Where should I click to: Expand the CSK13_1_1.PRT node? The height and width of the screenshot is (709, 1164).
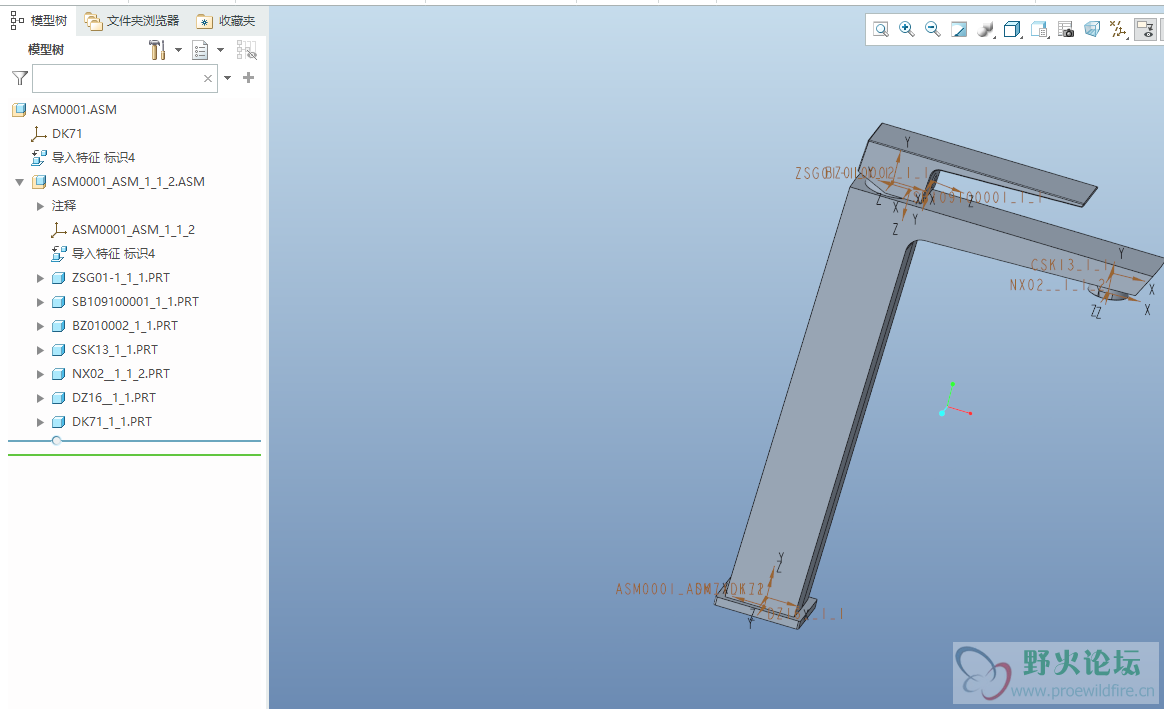pyautogui.click(x=40, y=350)
